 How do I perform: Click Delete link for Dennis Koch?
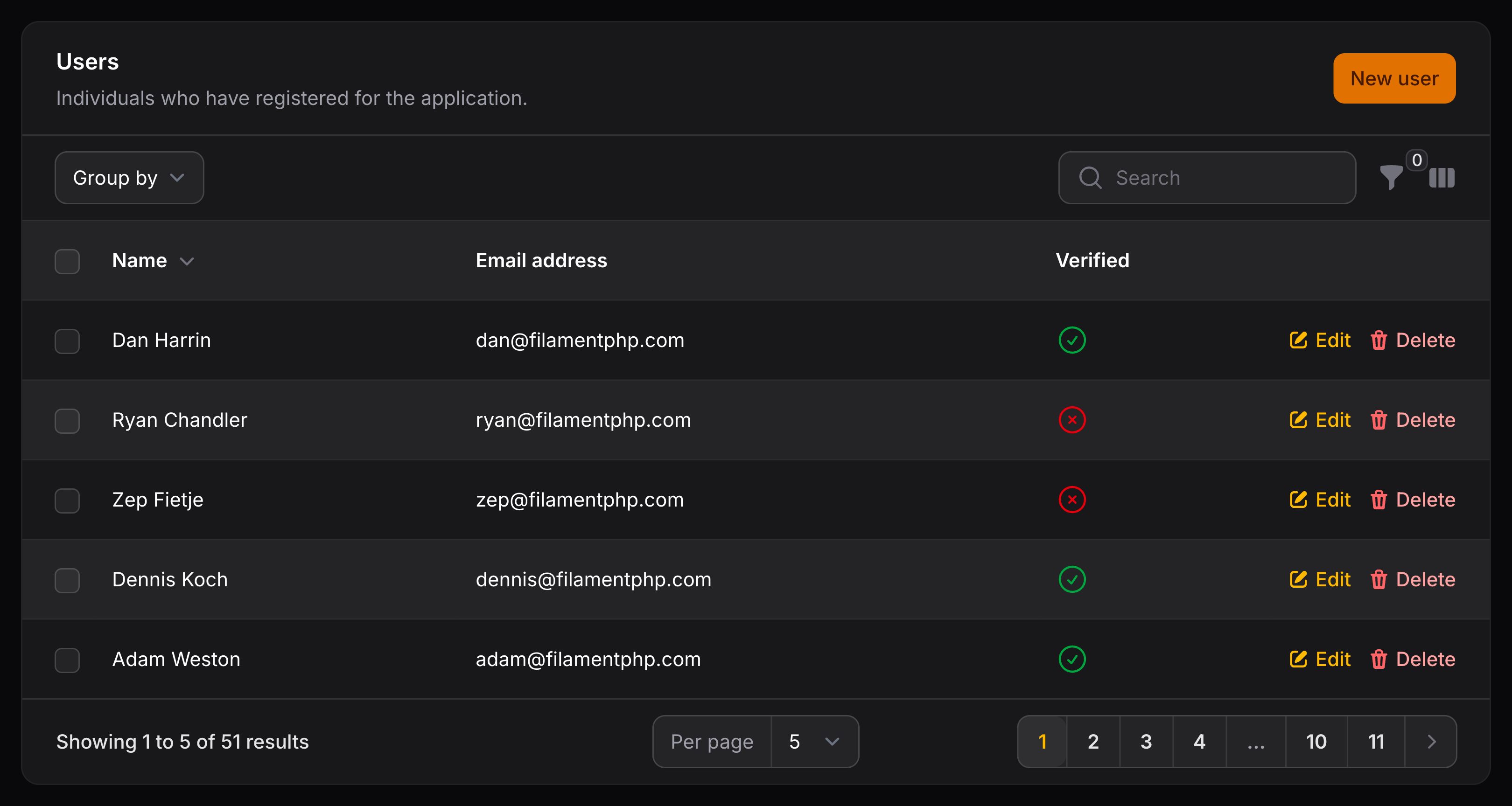(1425, 580)
